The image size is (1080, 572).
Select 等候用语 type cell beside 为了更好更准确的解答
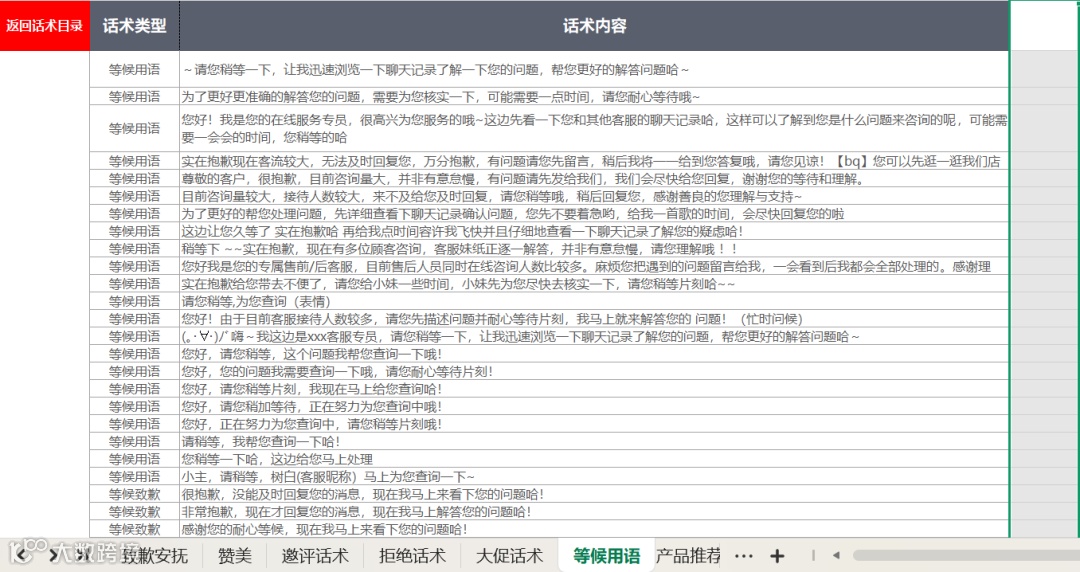(x=134, y=96)
